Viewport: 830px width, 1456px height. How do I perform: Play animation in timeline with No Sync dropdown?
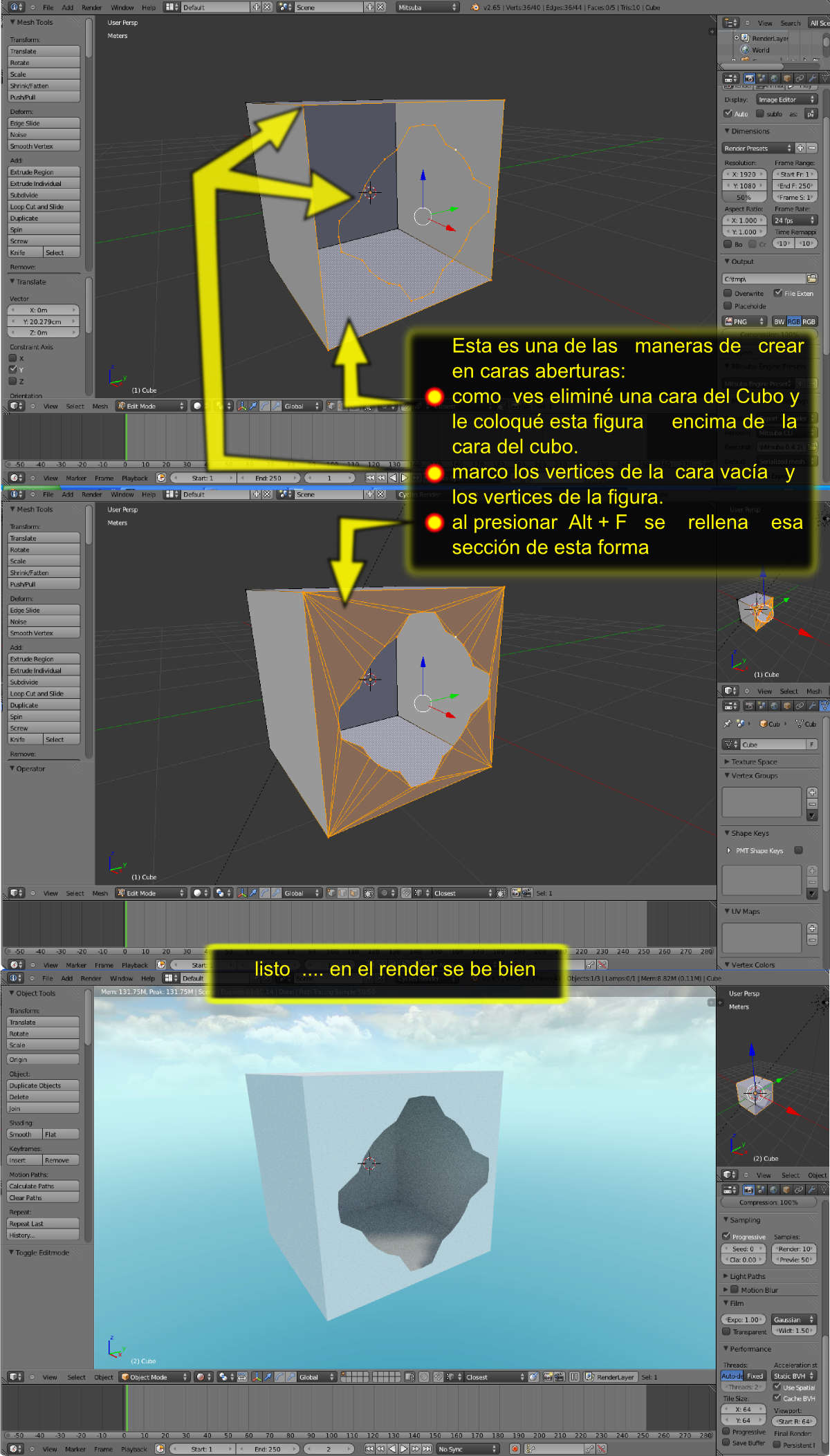[x=404, y=1448]
